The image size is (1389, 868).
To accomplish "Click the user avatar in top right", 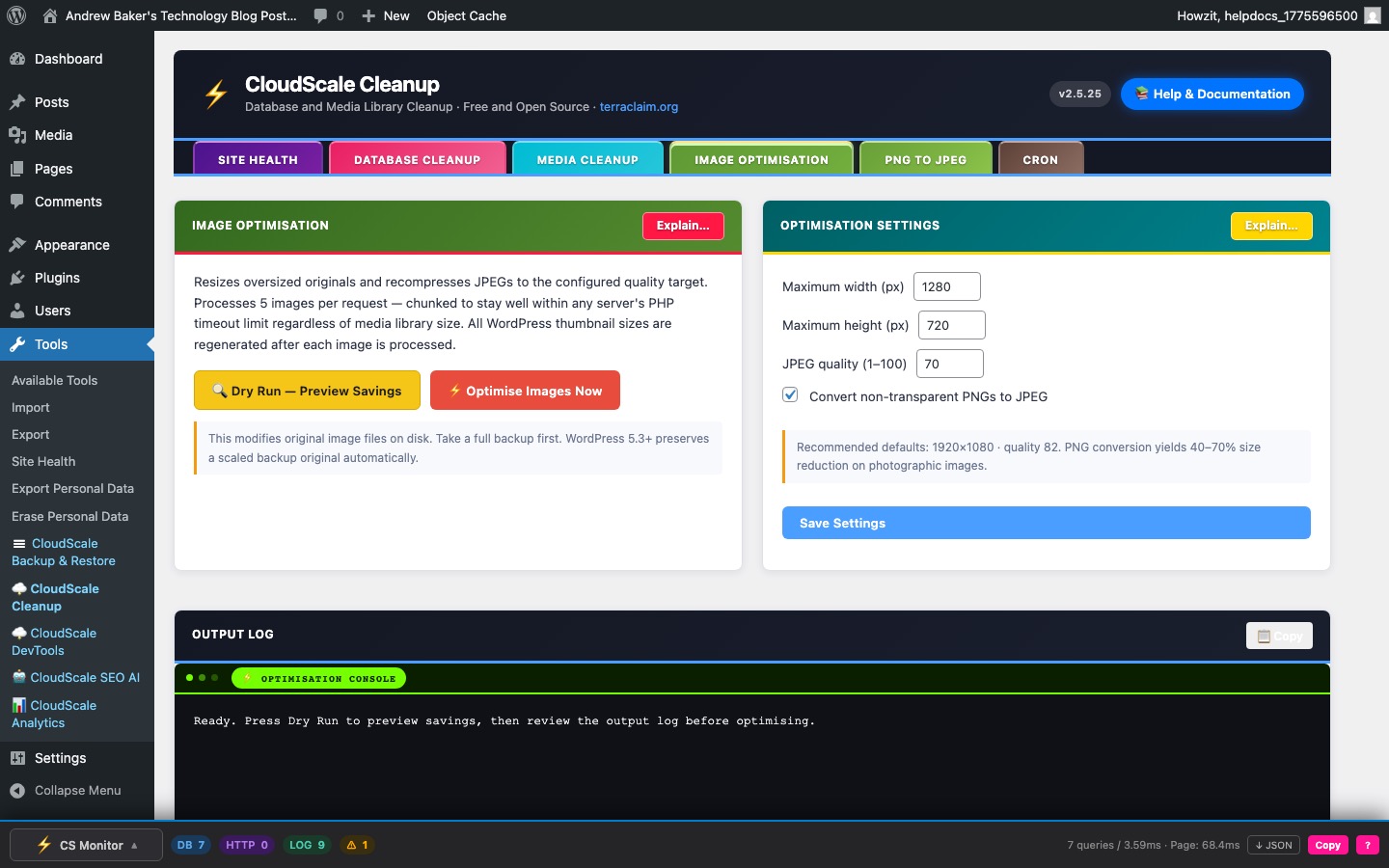I will pos(1372,15).
